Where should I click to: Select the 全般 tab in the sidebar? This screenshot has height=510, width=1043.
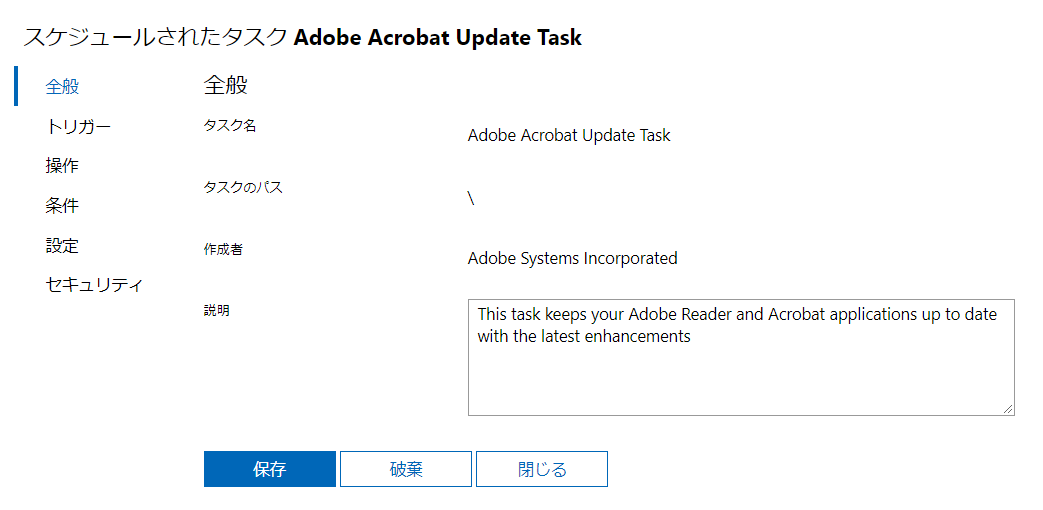62,86
